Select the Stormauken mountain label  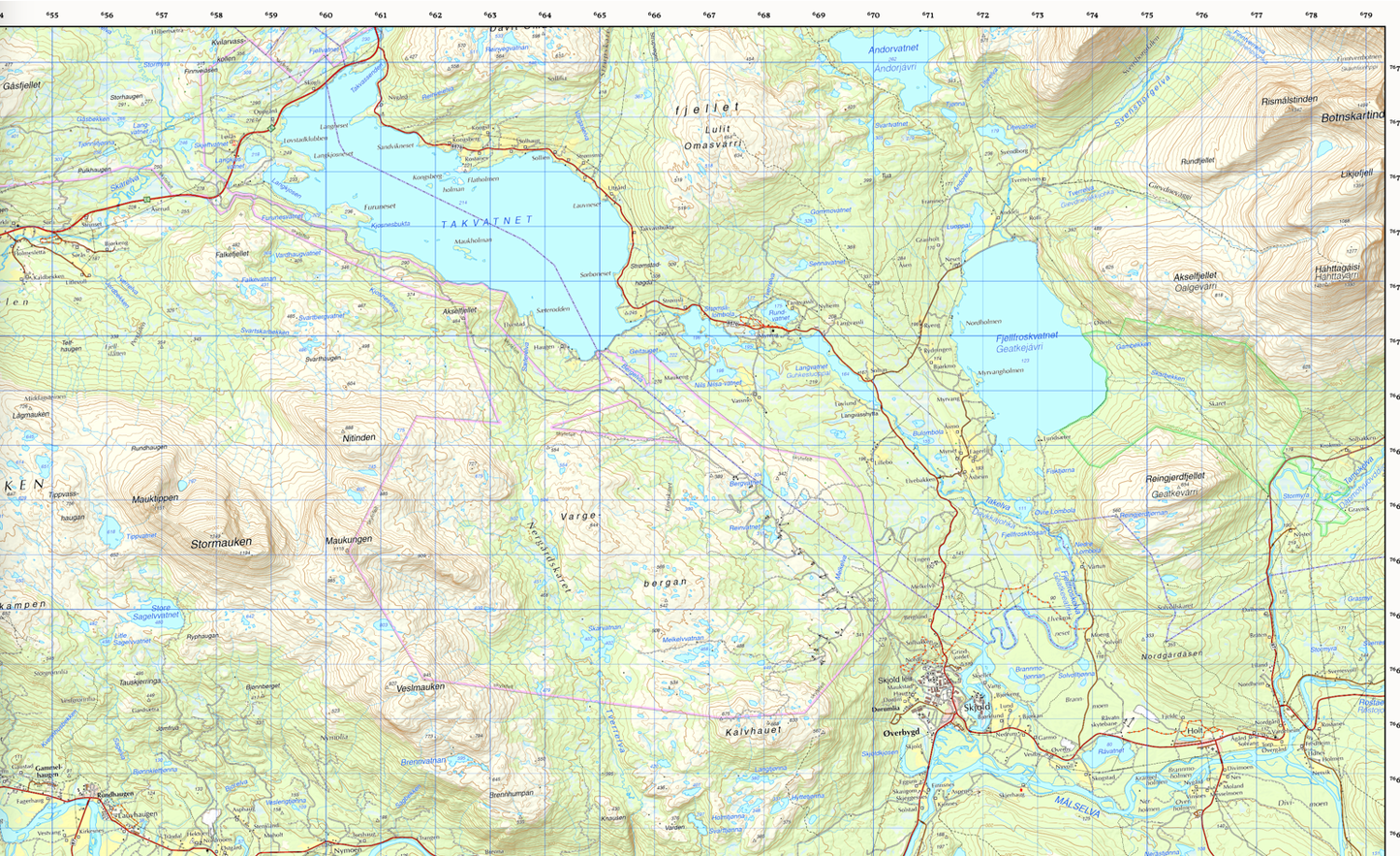pyautogui.click(x=221, y=543)
